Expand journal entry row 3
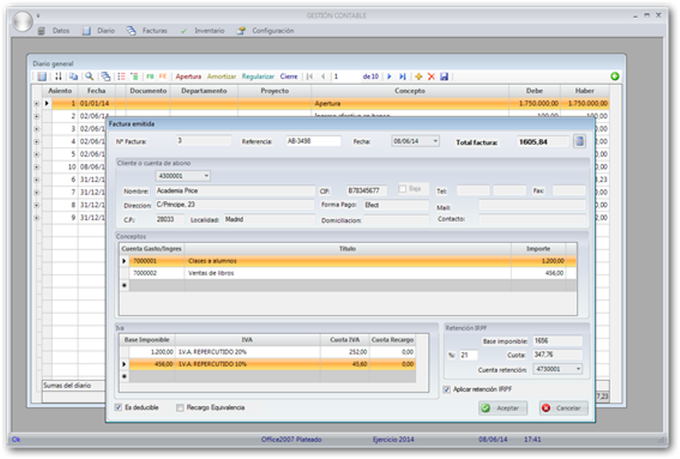Screen dimensions: 680x459 click(x=36, y=129)
